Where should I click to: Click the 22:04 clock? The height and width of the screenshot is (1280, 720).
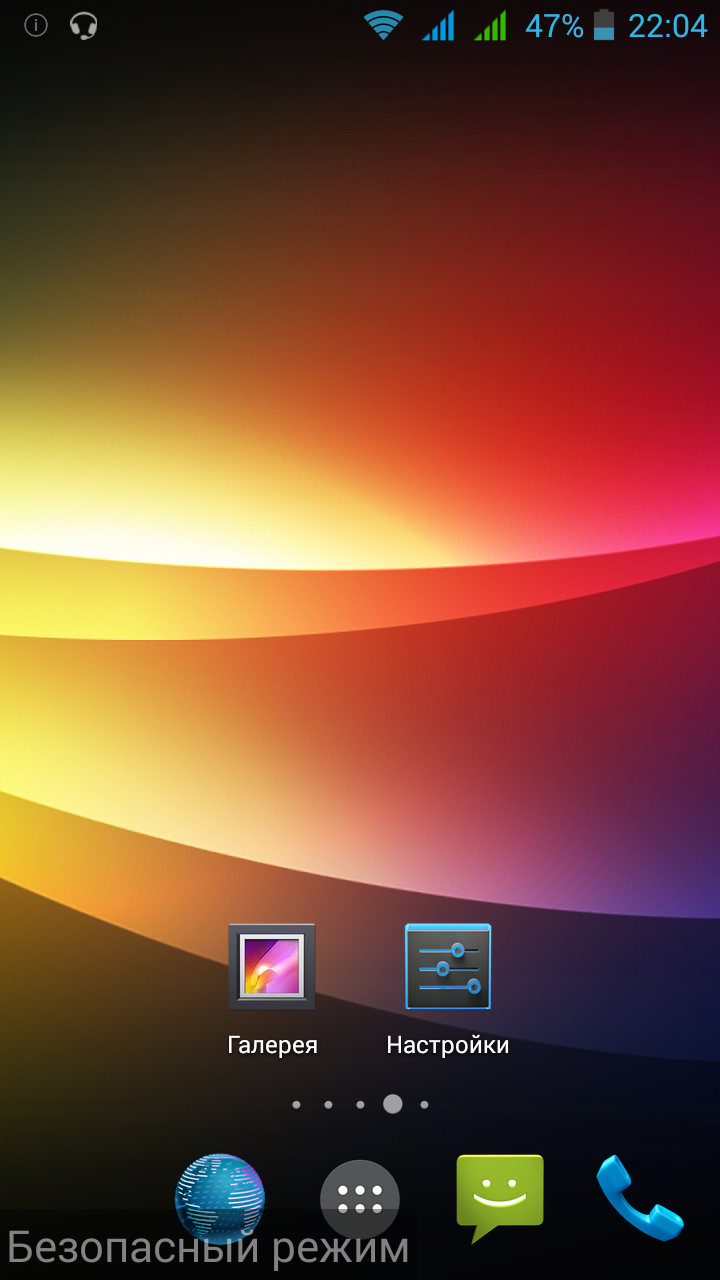[x=667, y=26]
